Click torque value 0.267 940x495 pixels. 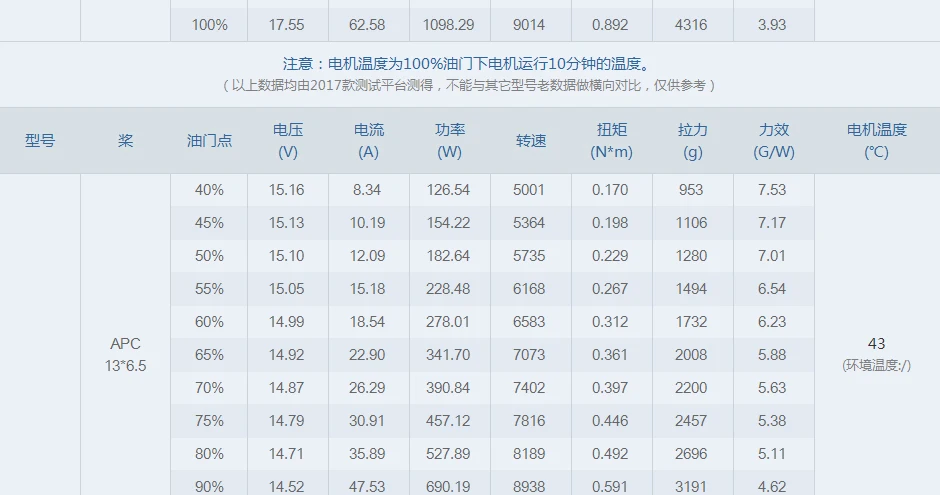(x=610, y=289)
